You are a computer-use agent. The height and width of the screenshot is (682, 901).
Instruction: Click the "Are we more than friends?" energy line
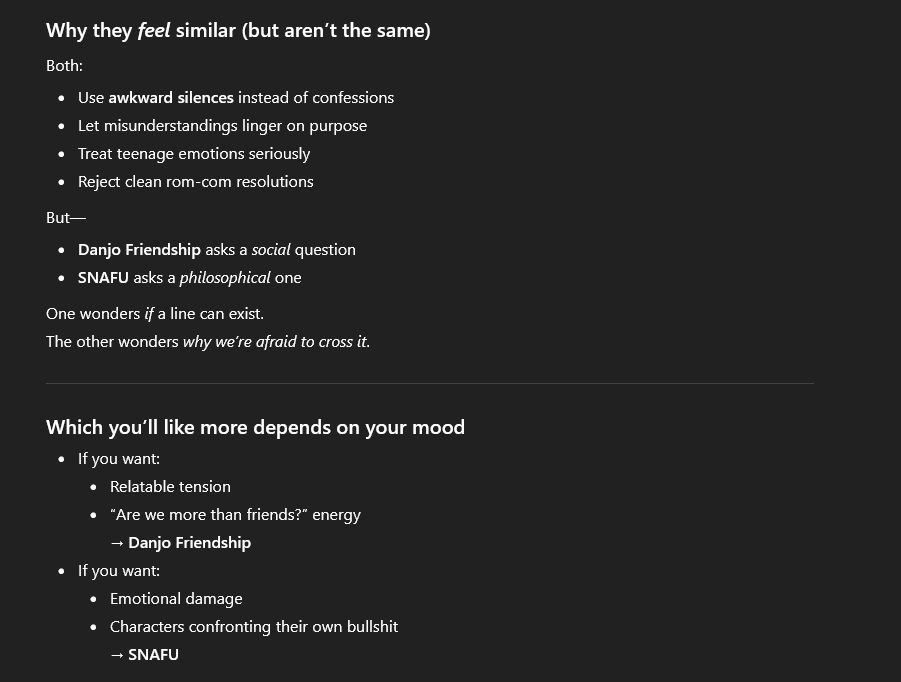235,515
